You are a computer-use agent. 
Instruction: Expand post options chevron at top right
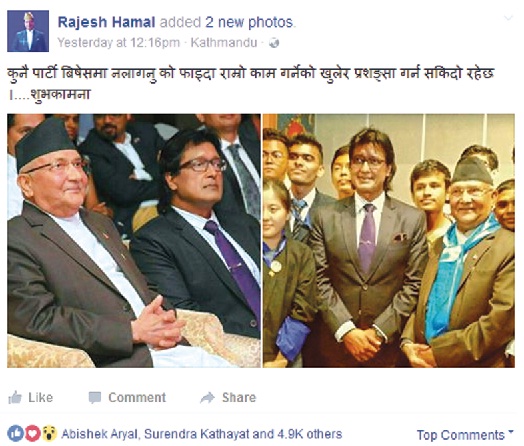(x=508, y=18)
